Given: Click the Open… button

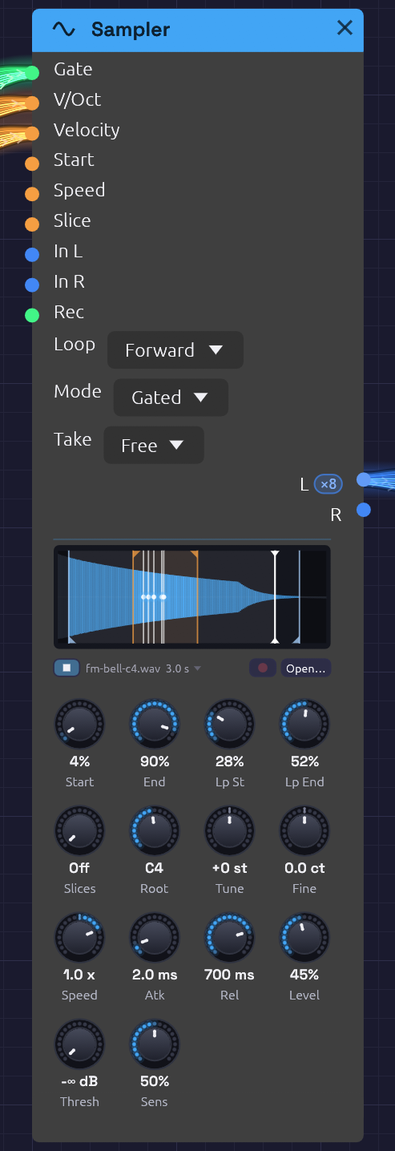Looking at the screenshot, I should (305, 668).
